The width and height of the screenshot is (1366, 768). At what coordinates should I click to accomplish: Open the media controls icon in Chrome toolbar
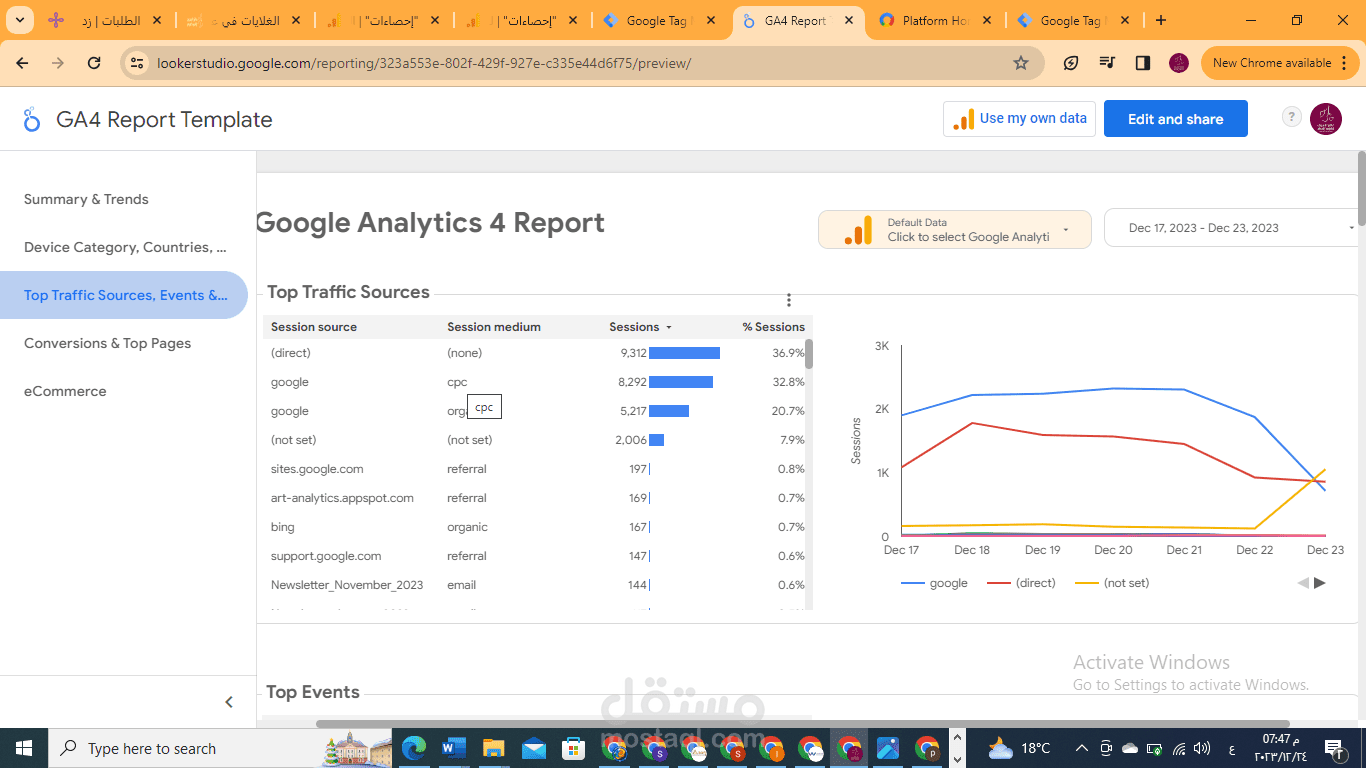(x=1107, y=63)
